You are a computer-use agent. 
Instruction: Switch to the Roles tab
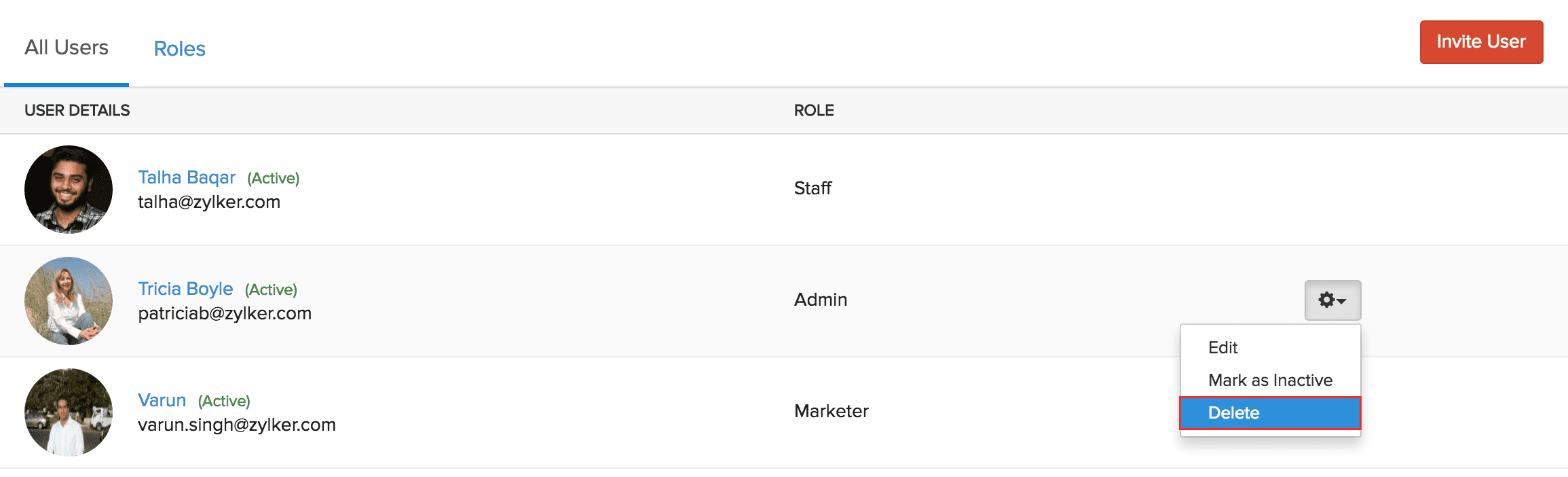(x=179, y=49)
